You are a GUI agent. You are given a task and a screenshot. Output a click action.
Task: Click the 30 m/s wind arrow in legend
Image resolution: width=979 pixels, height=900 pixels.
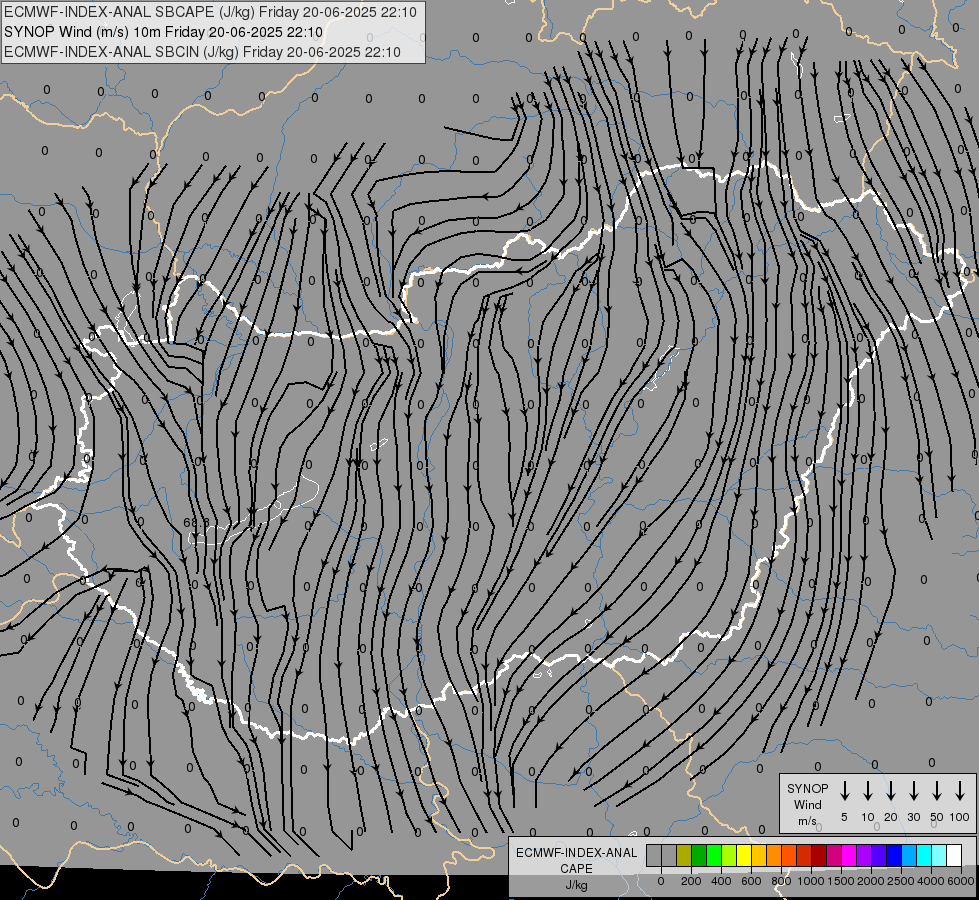click(913, 791)
